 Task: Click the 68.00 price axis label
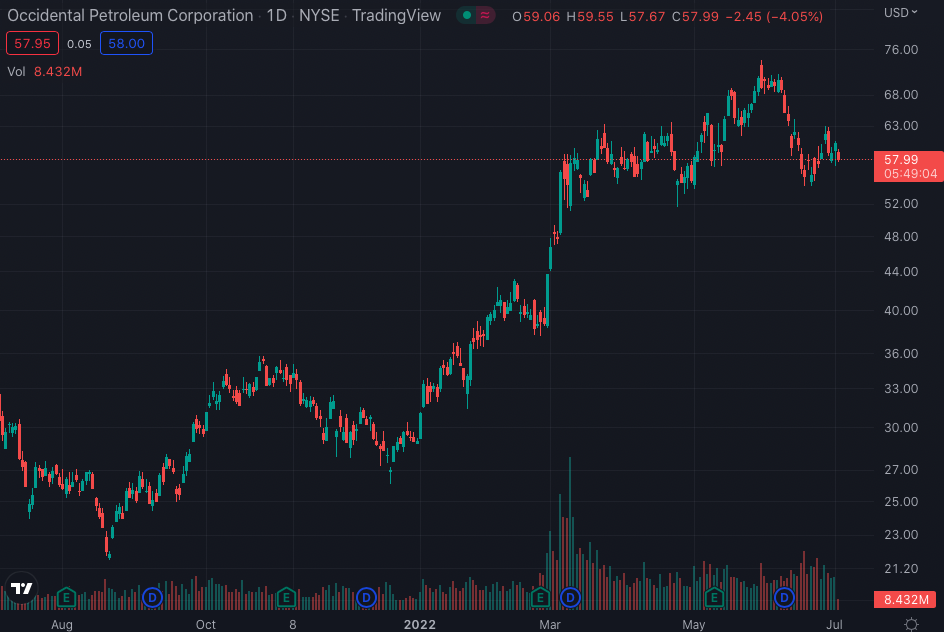[x=901, y=94]
